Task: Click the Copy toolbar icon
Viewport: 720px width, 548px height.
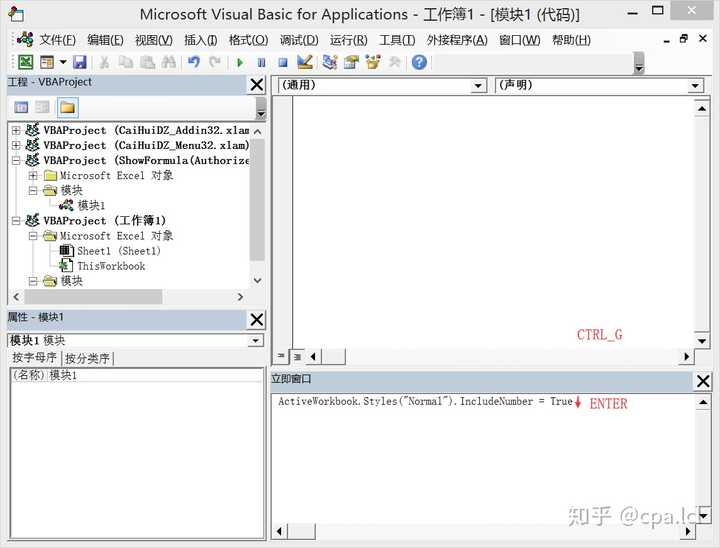Action: pos(125,62)
